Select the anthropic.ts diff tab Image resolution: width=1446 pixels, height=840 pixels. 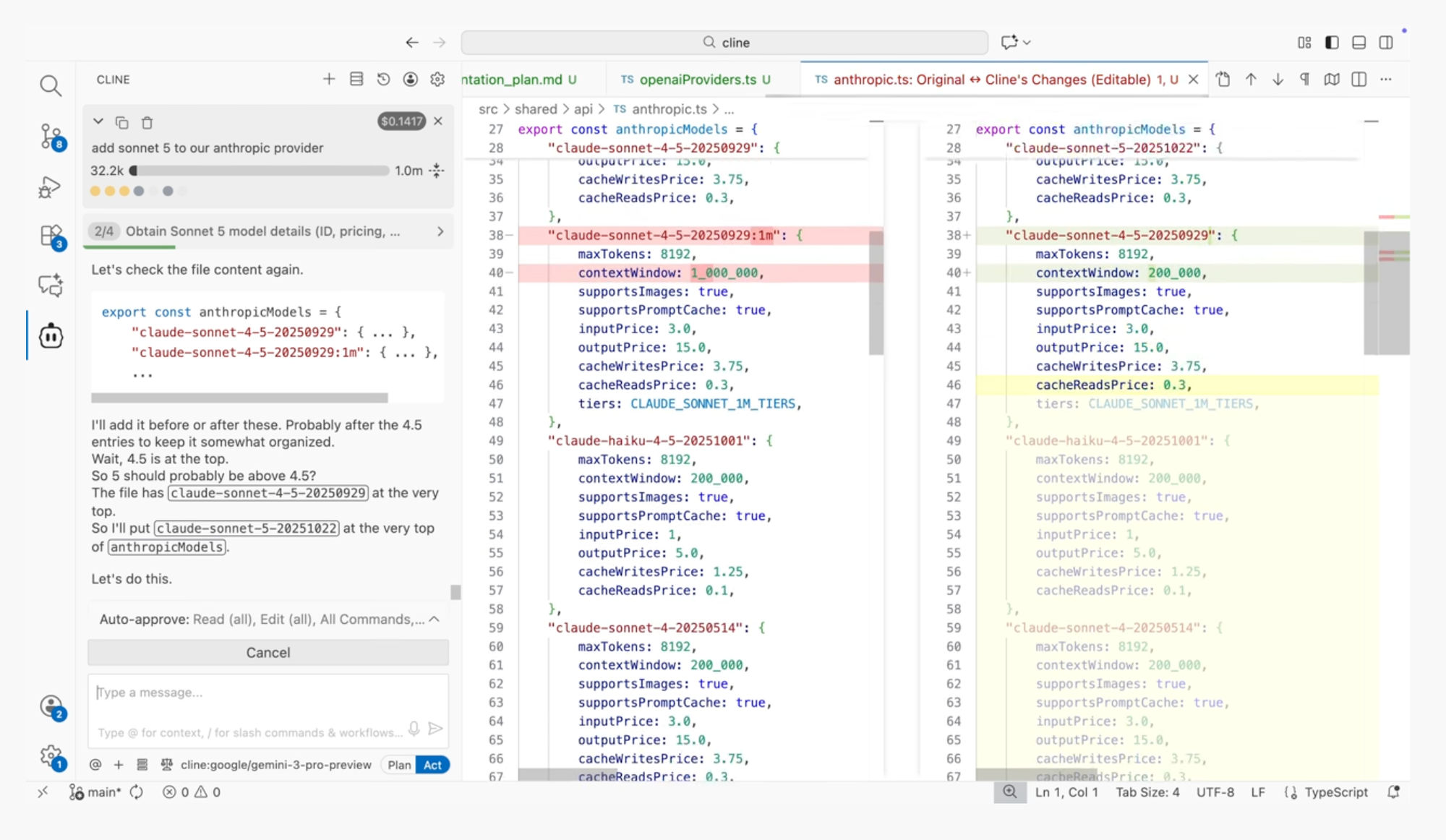coord(991,80)
